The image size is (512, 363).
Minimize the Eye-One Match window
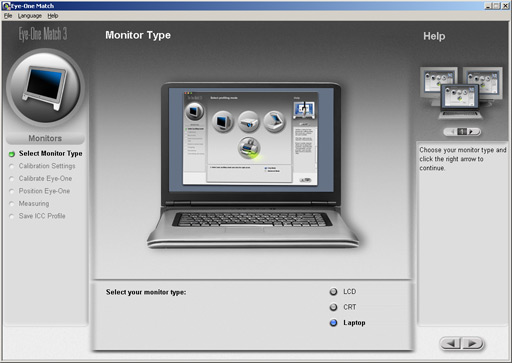[x=488, y=6]
